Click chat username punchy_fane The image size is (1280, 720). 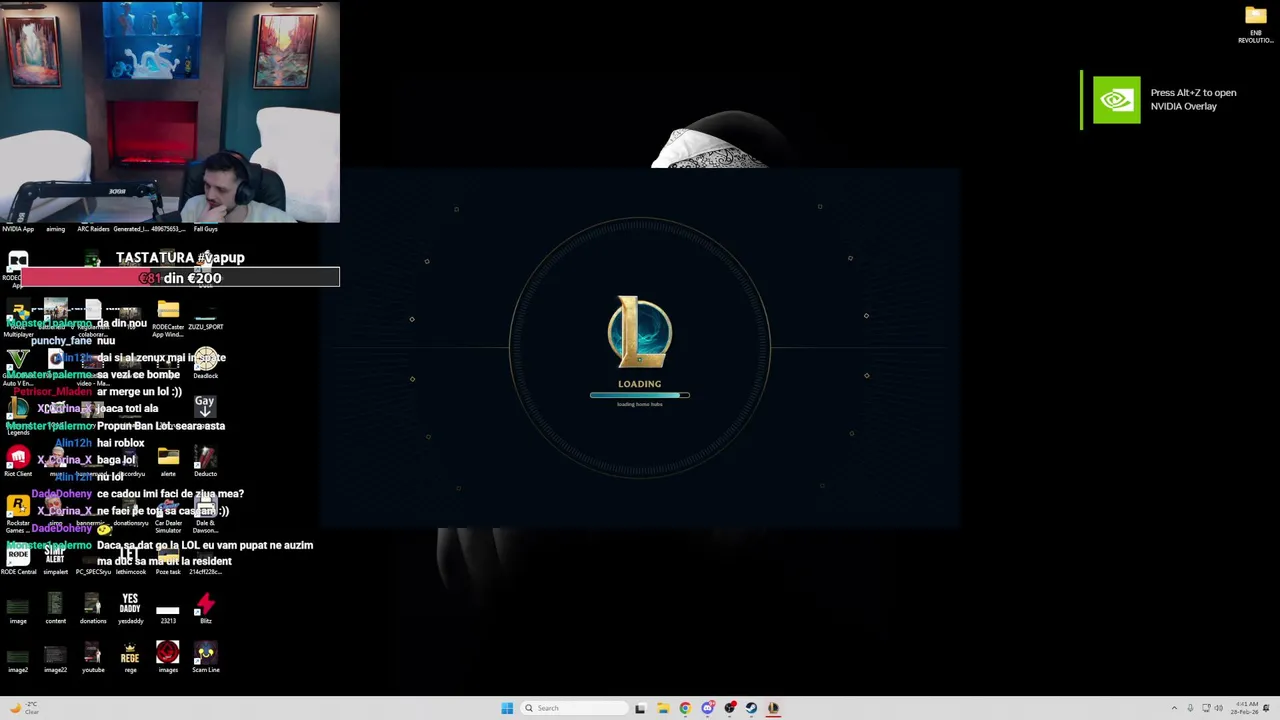pyautogui.click(x=61, y=341)
